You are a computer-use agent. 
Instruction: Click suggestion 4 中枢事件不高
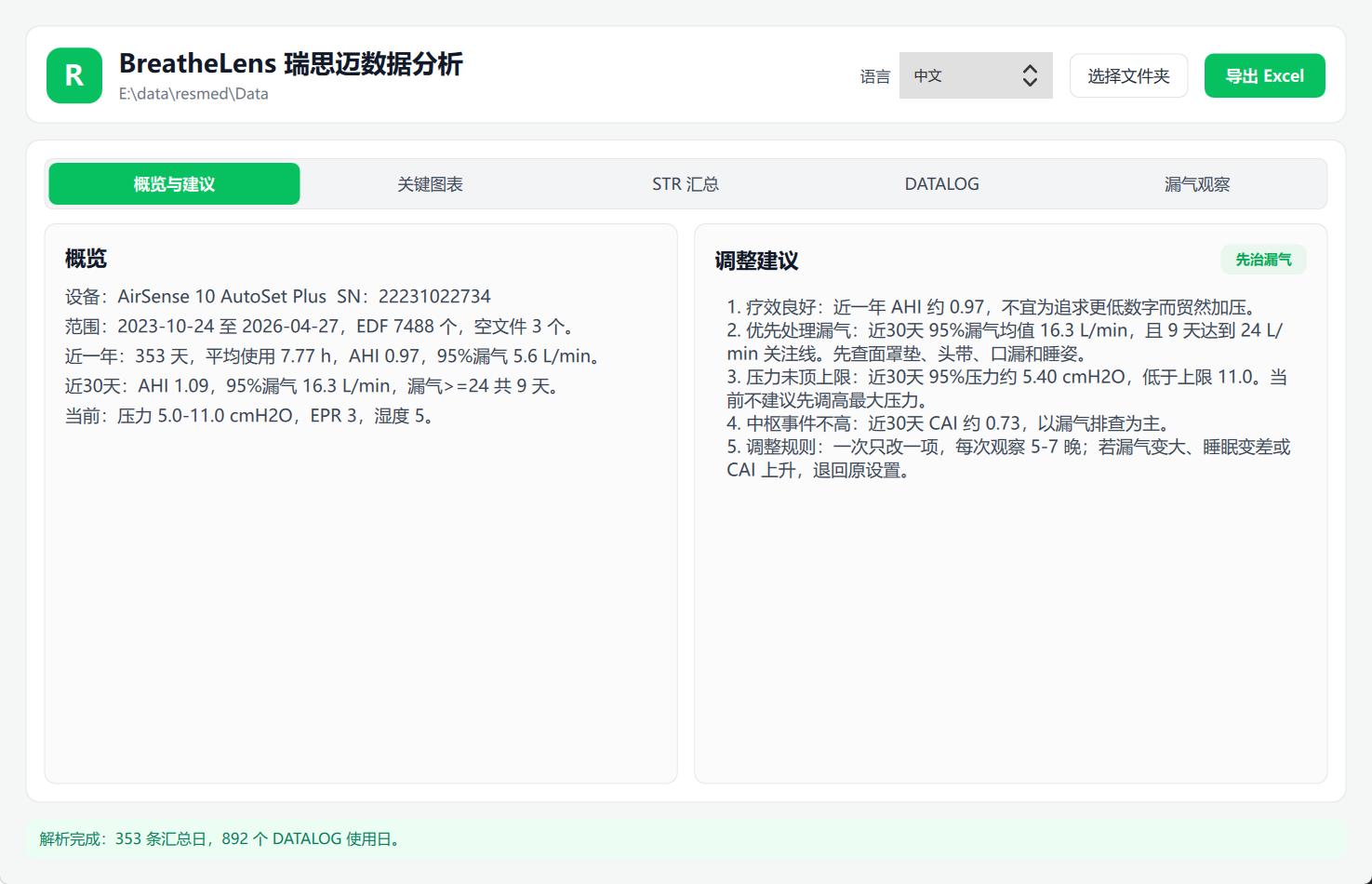coord(951,423)
